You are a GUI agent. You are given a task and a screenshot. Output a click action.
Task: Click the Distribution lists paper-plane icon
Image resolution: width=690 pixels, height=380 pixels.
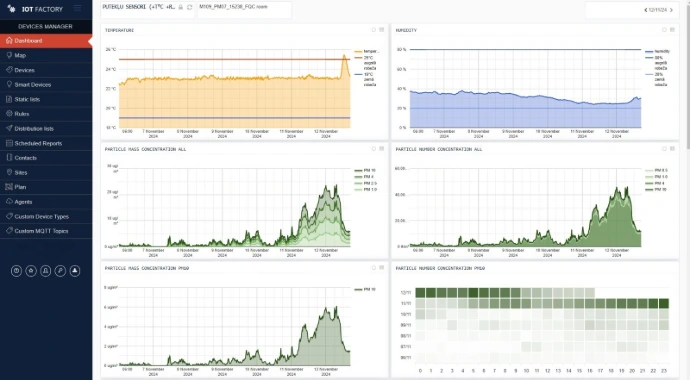(x=9, y=128)
